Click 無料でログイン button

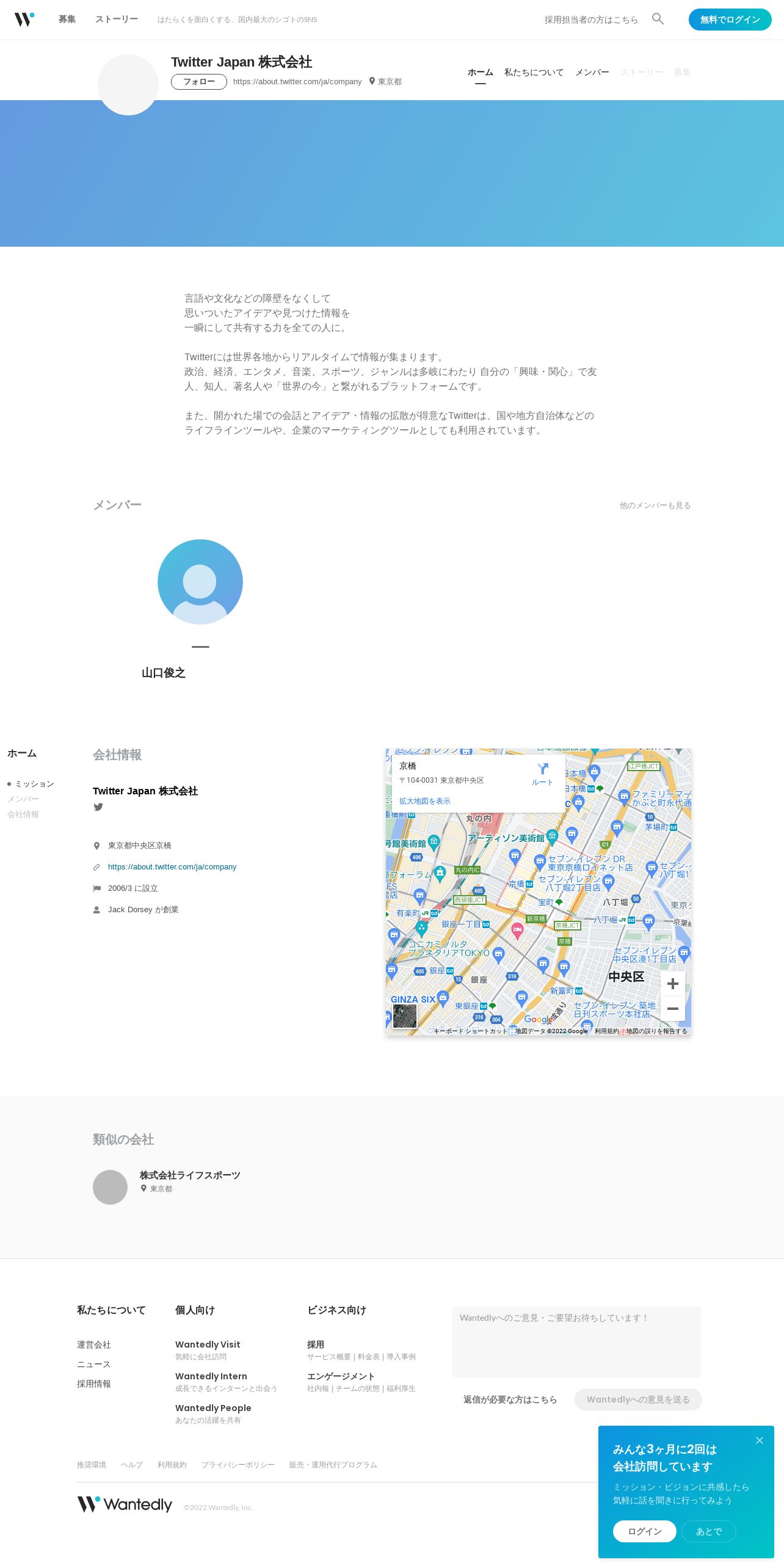click(x=730, y=20)
